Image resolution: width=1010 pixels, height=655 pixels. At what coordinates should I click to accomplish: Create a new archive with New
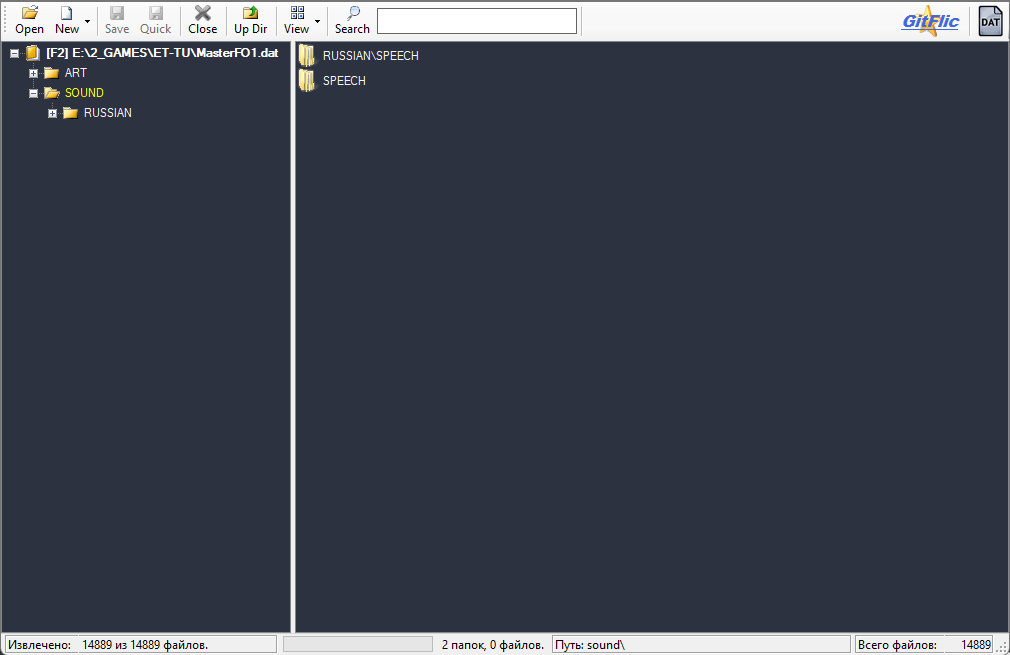[66, 21]
